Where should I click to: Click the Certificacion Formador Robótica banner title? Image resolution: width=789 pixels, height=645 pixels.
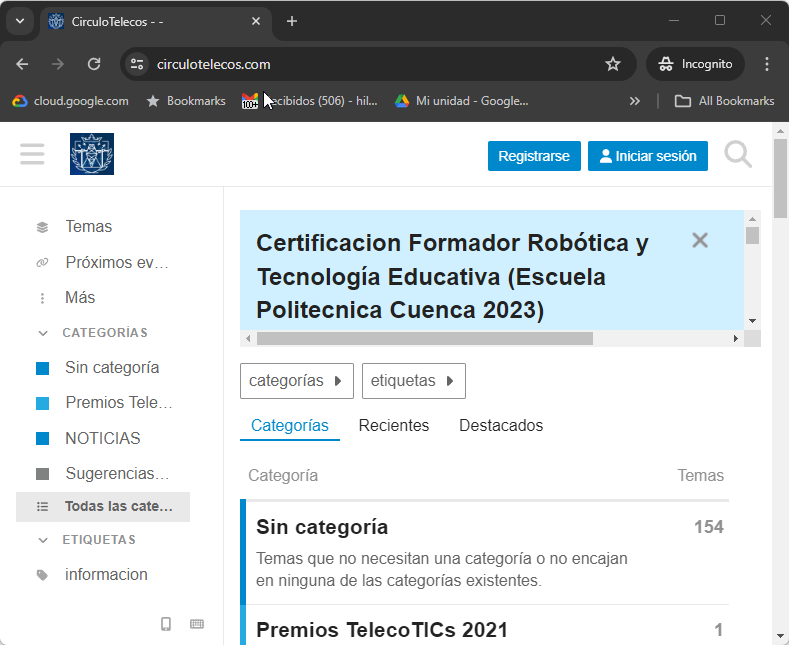(x=452, y=276)
